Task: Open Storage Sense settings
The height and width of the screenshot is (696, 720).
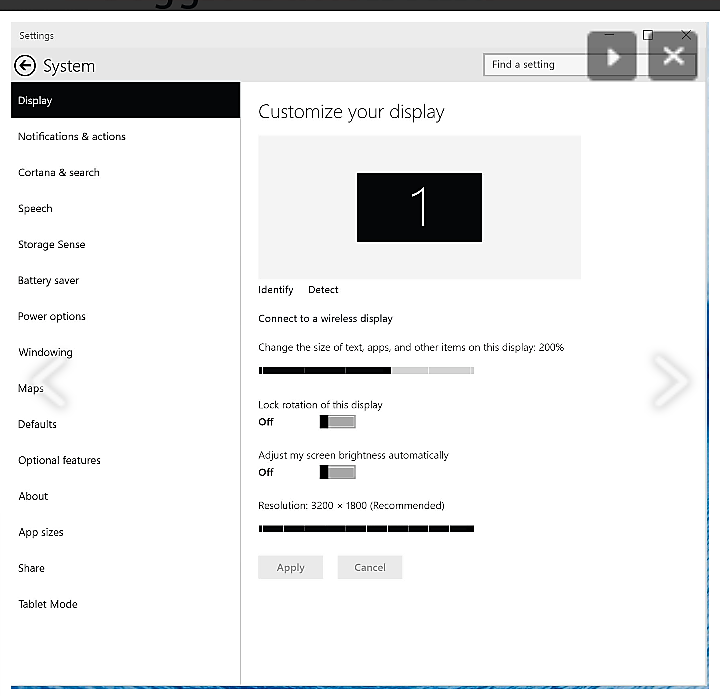Action: pyautogui.click(x=125, y=244)
